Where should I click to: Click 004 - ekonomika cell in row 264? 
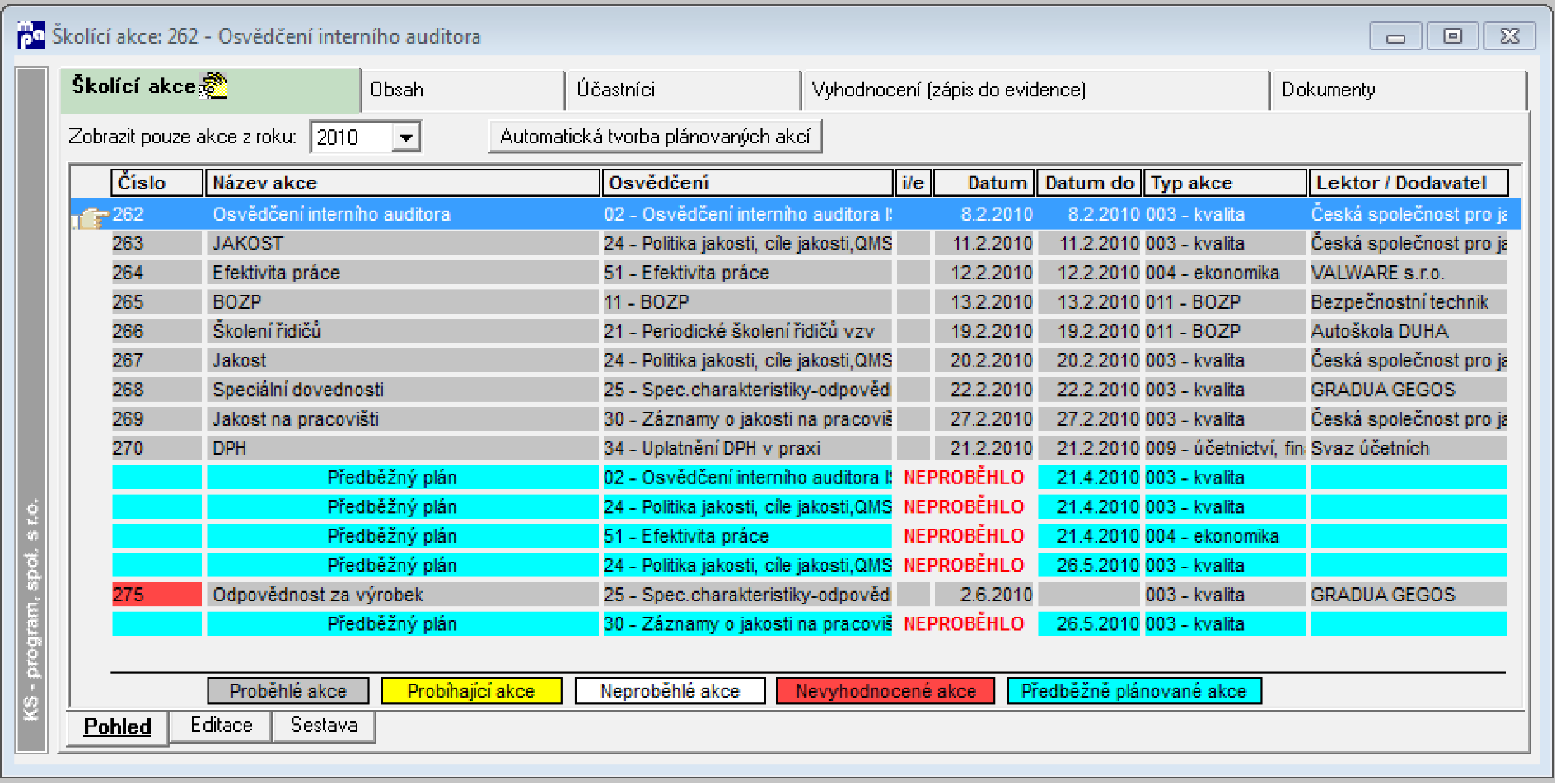pyautogui.click(x=1225, y=273)
